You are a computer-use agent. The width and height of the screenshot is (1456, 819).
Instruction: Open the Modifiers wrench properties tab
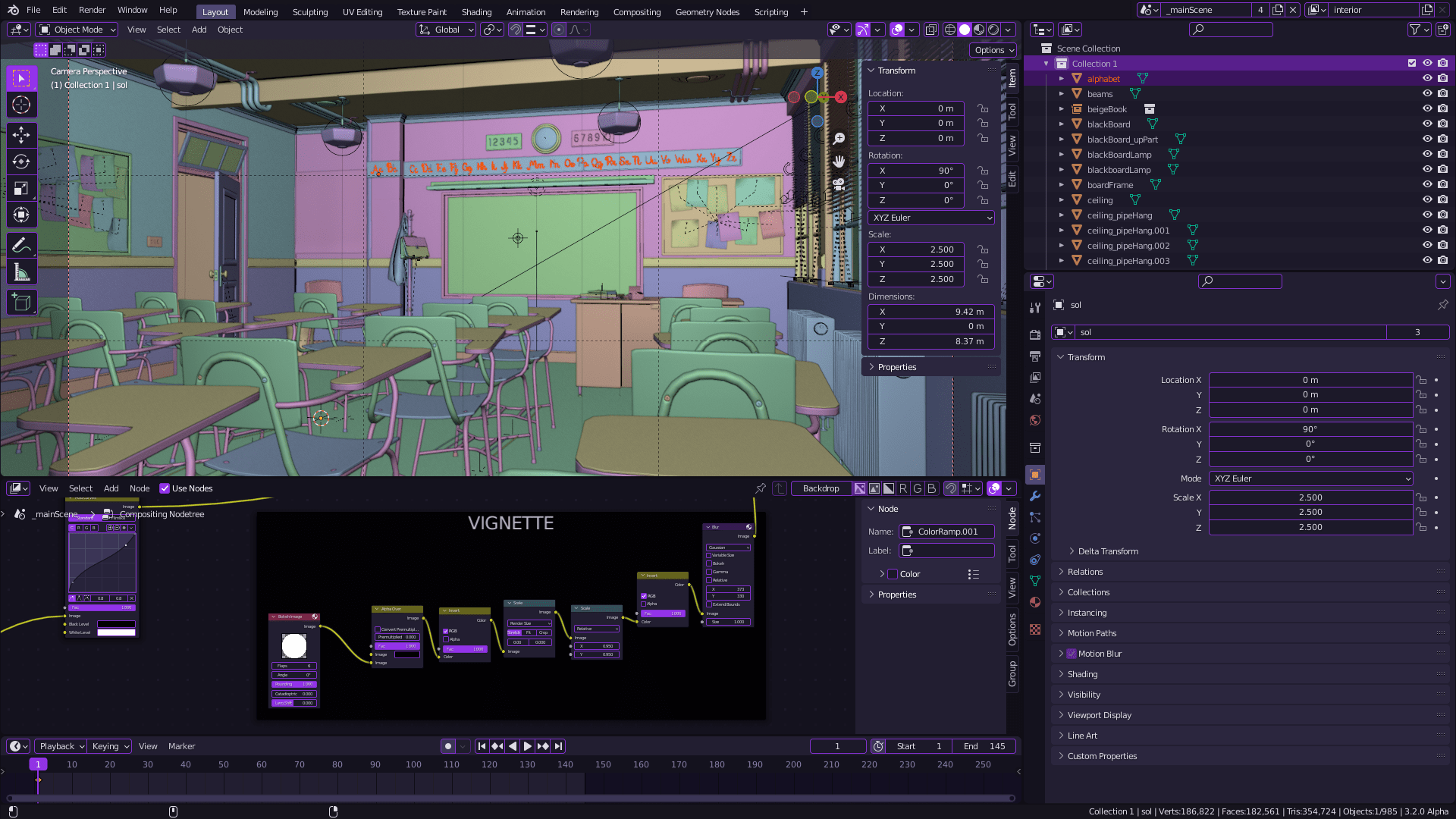pos(1035,496)
